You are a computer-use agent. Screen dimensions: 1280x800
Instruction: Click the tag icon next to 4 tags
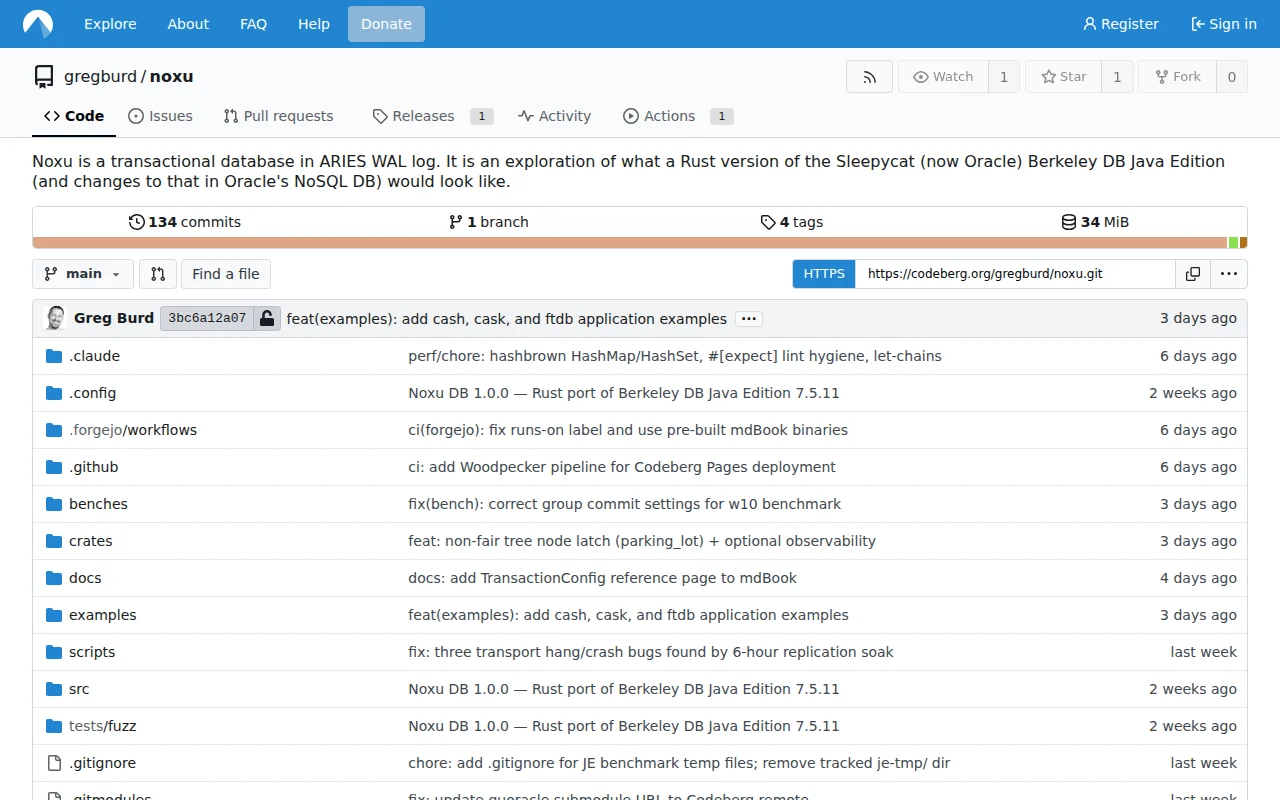[x=768, y=222]
